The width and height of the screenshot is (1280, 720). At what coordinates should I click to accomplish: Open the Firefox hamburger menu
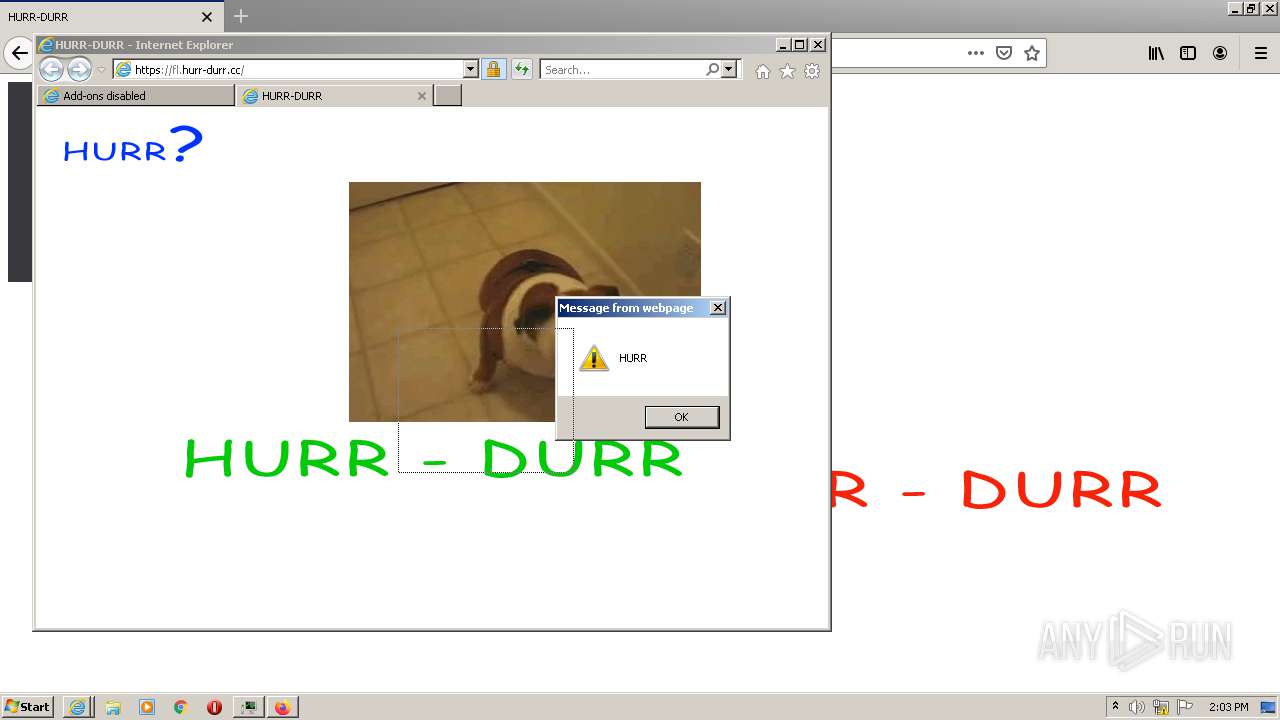tap(1261, 53)
